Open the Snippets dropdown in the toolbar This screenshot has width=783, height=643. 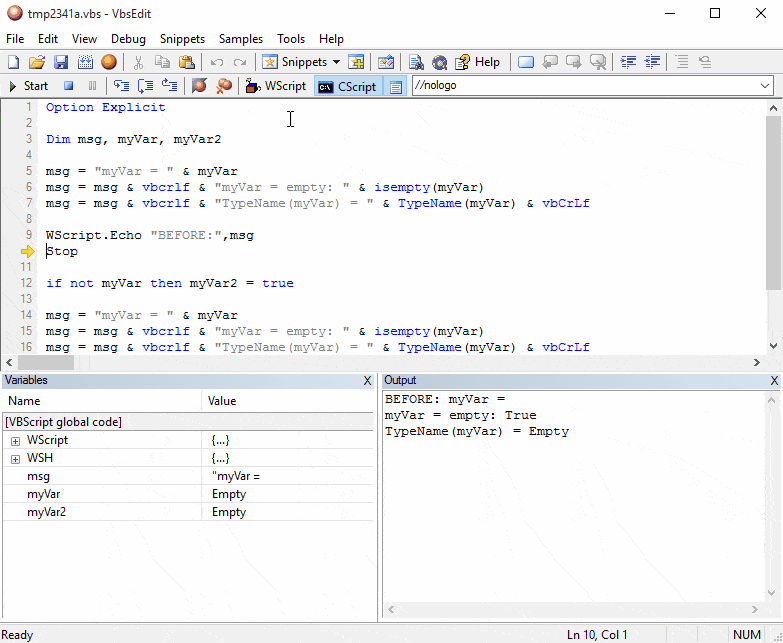coord(301,62)
